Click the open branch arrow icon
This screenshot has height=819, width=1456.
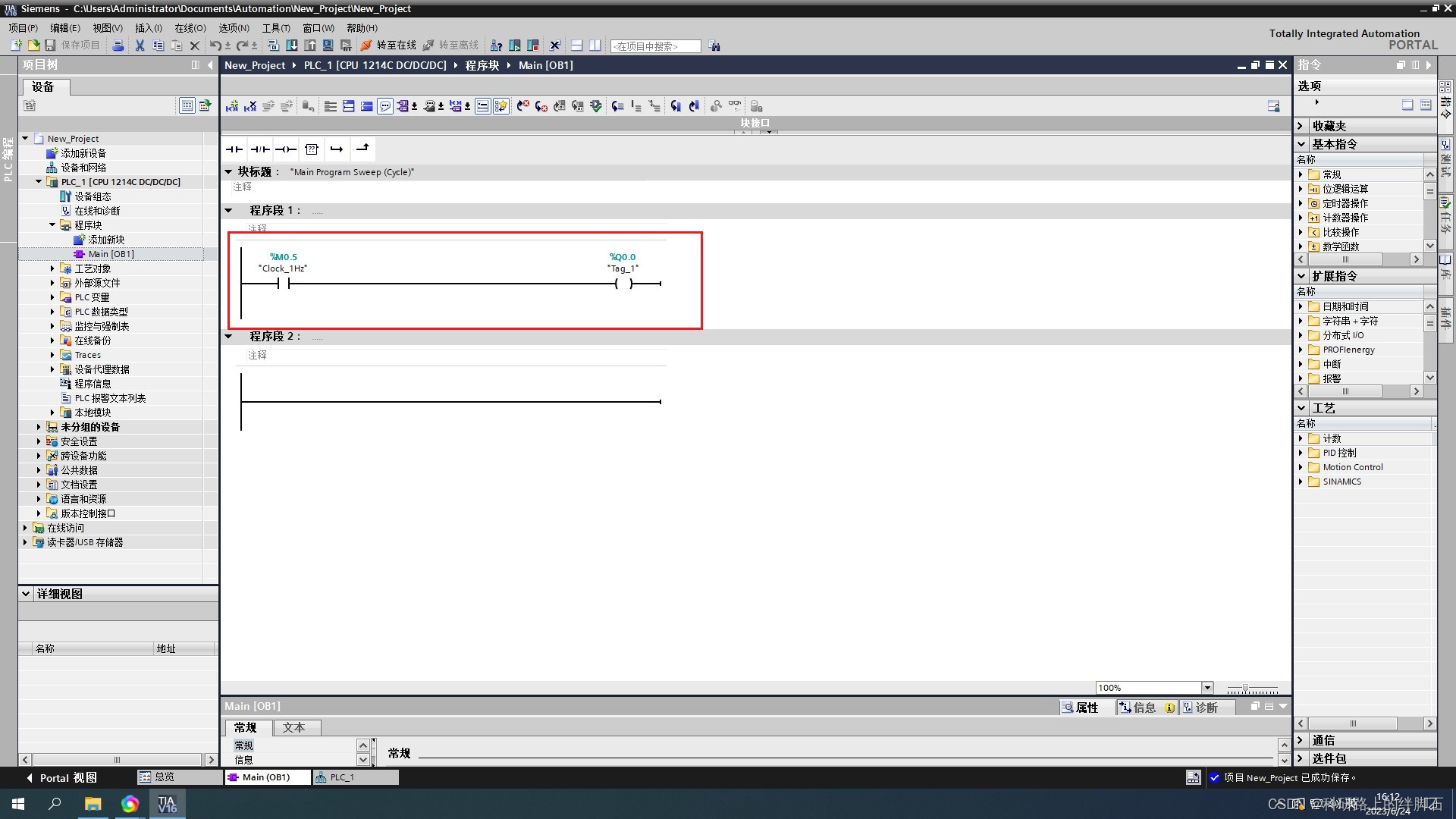(337, 149)
